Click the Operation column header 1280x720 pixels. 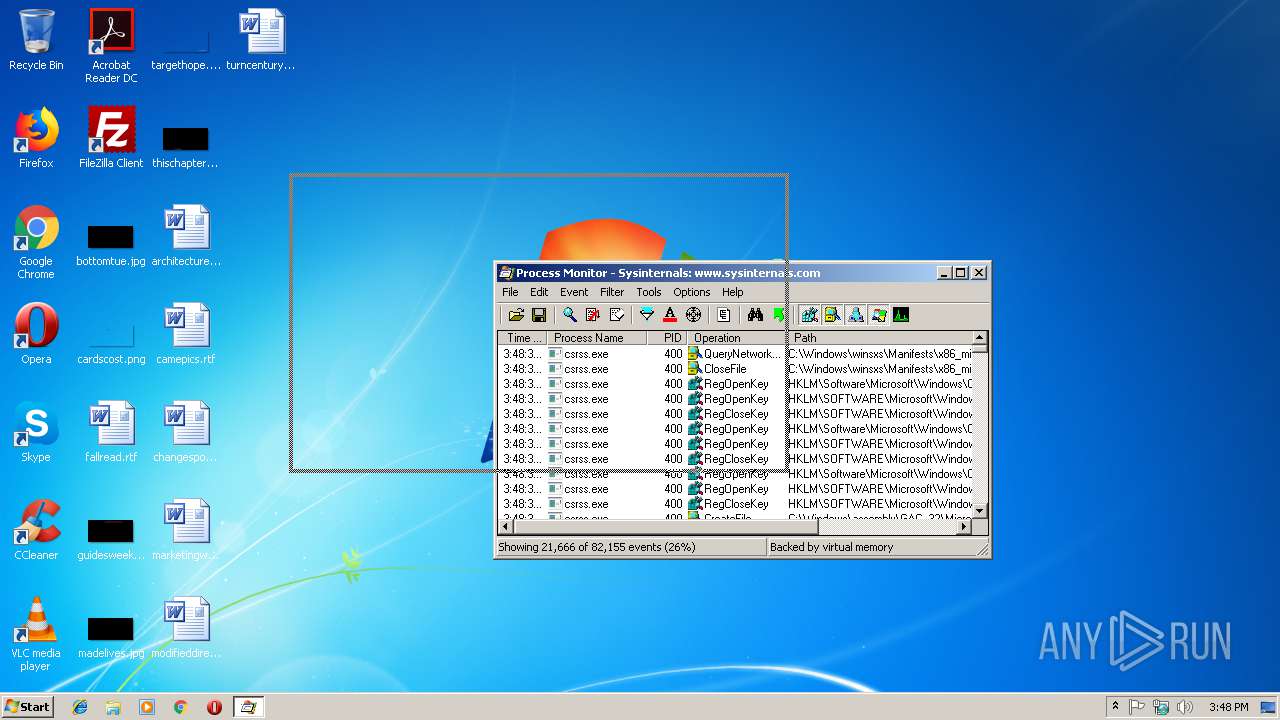coord(737,338)
